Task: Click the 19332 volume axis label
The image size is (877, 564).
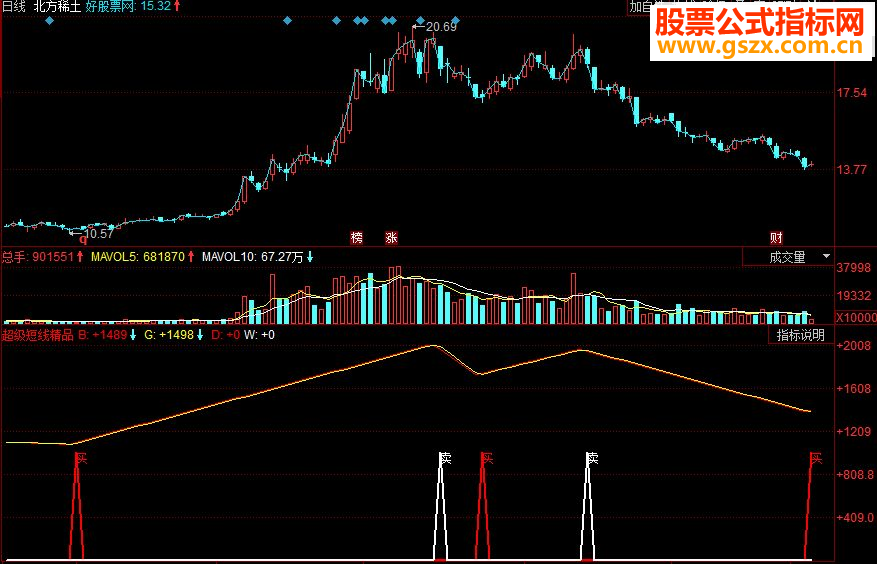Action: (x=853, y=295)
